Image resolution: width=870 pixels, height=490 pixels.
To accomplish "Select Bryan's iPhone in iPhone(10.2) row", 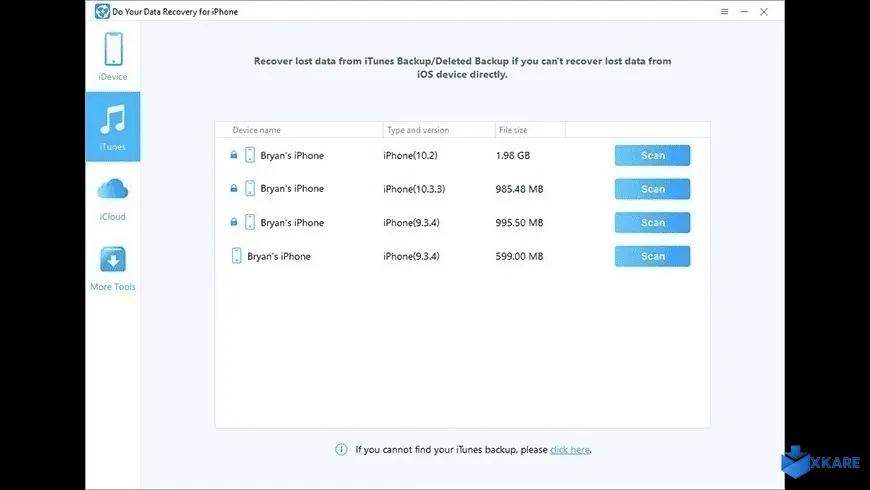I will coord(292,155).
